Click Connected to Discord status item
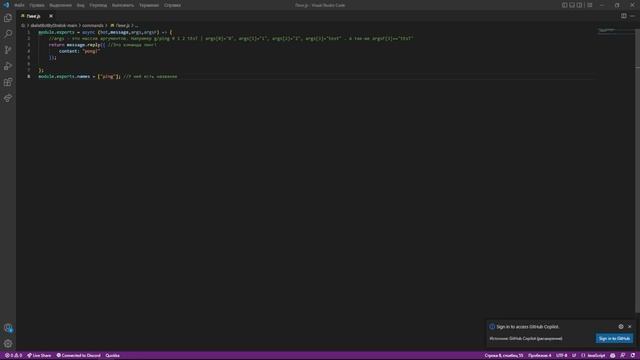The height and width of the screenshot is (360, 640). click(x=78, y=356)
